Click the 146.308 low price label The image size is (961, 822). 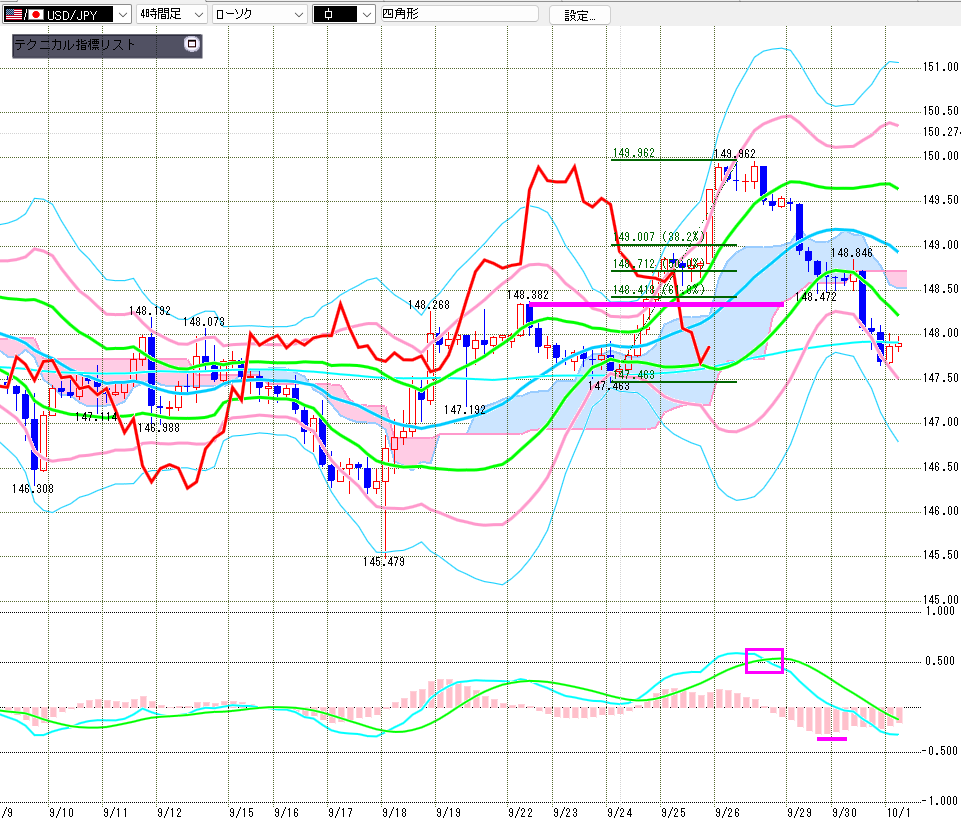point(33,488)
